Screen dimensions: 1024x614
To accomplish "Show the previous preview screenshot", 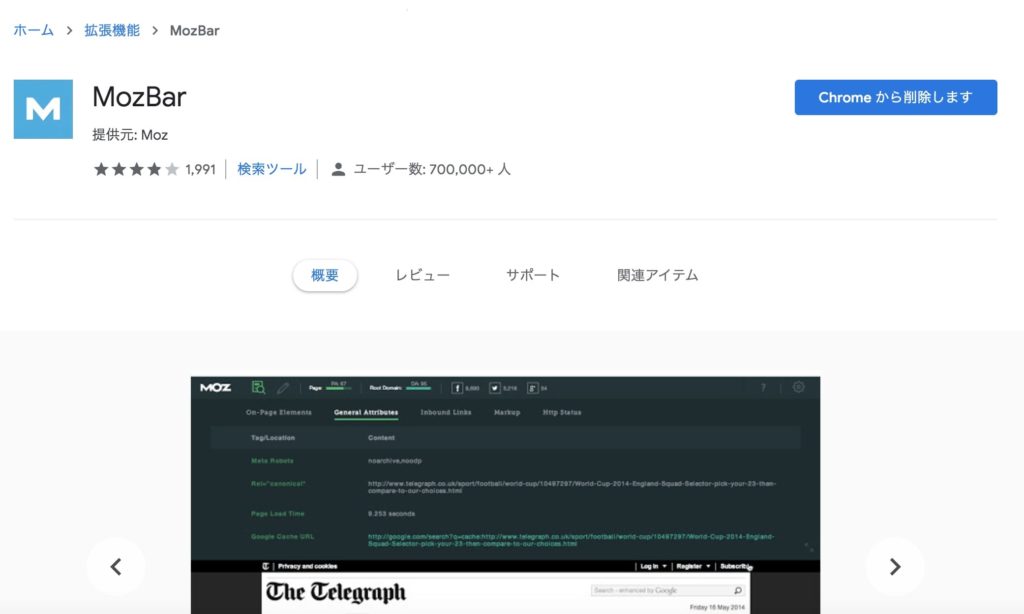I will 116,567.
